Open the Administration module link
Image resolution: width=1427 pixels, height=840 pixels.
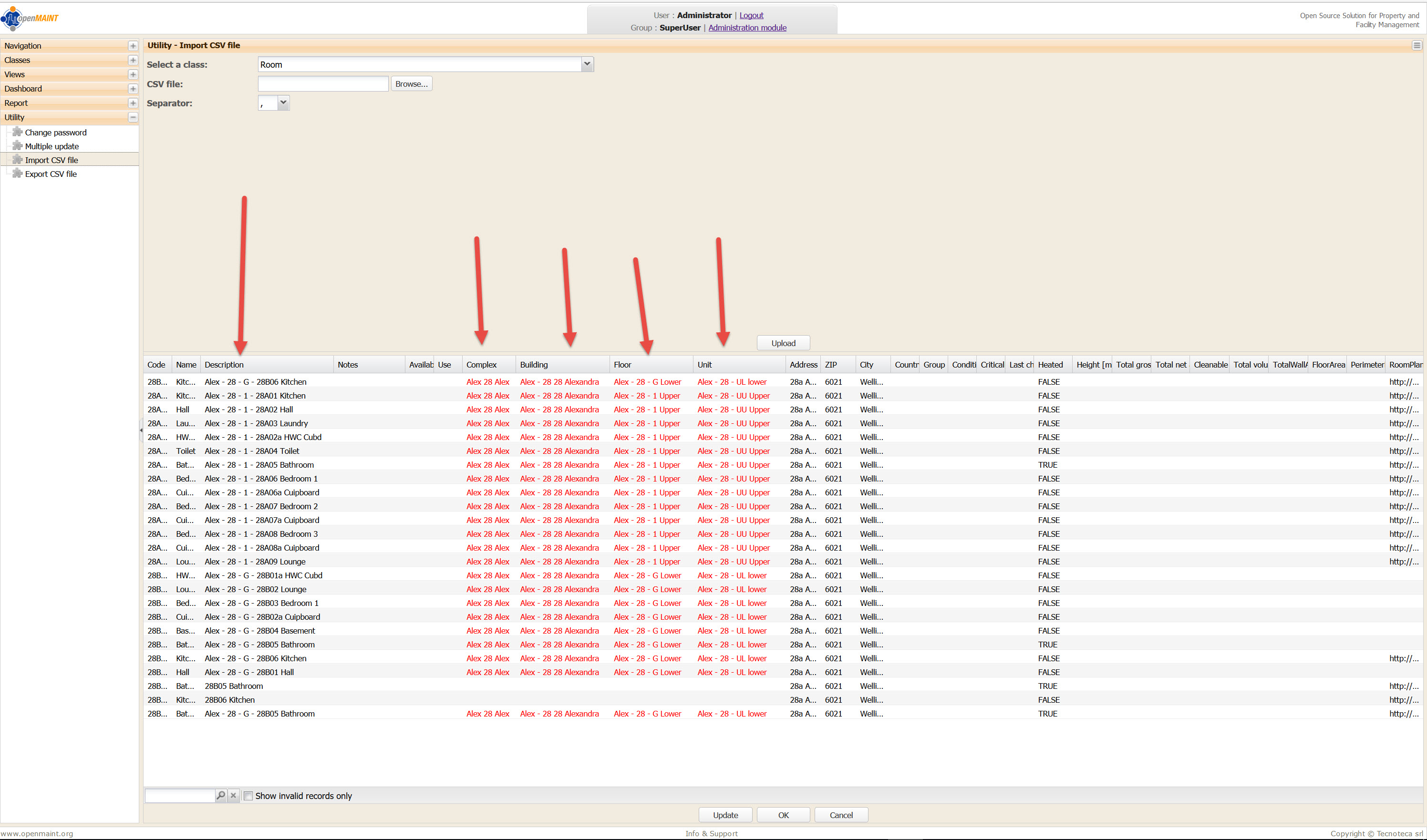(x=747, y=28)
